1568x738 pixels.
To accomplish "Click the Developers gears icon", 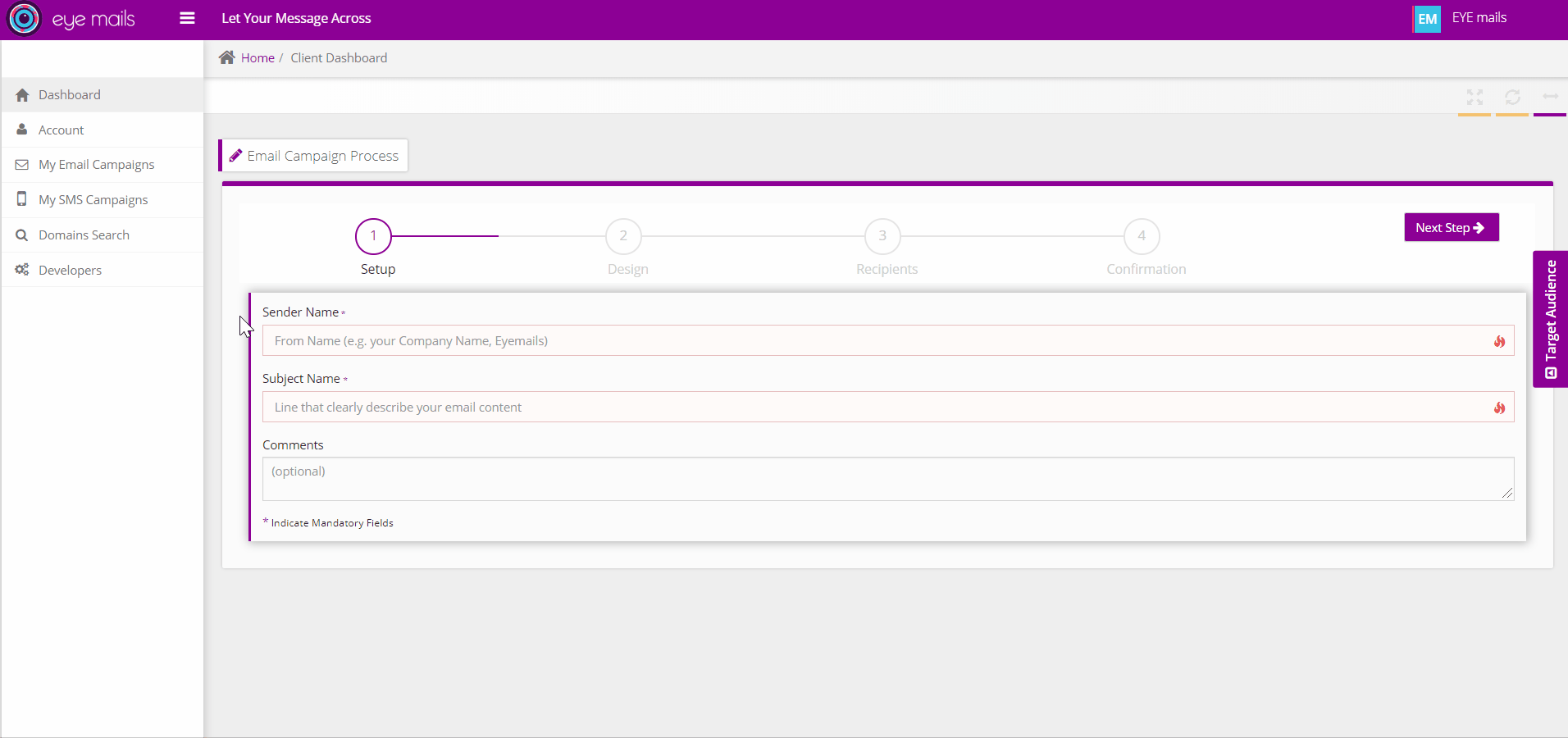I will coord(22,270).
